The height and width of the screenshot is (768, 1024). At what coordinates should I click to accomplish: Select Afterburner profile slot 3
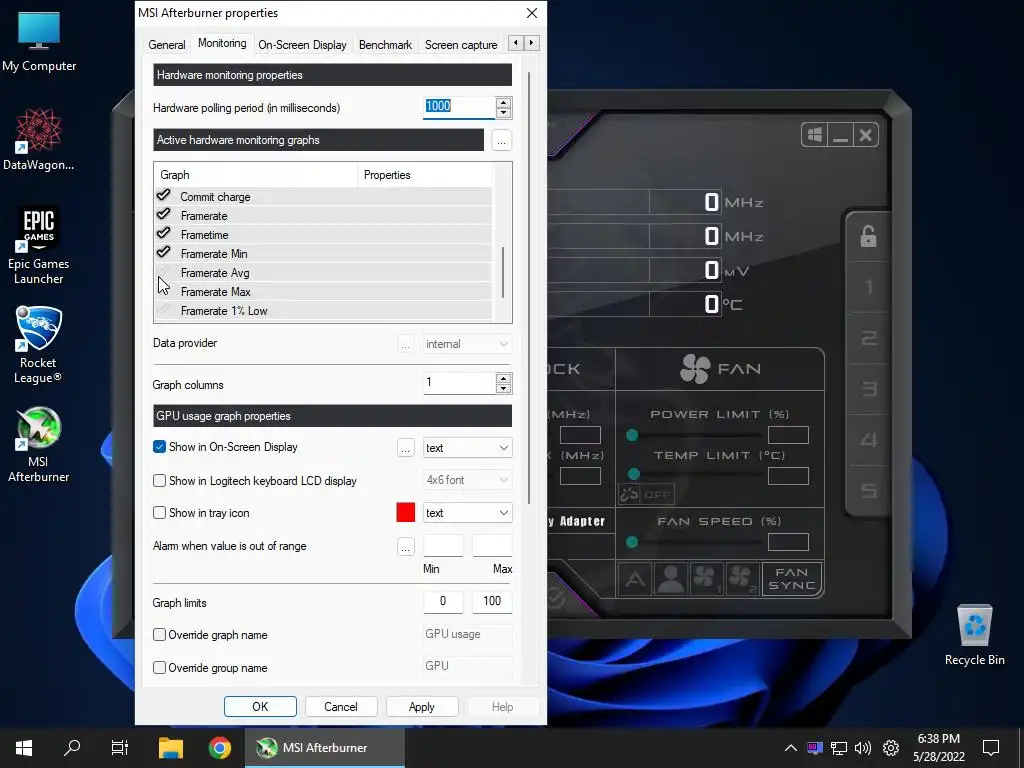(869, 389)
